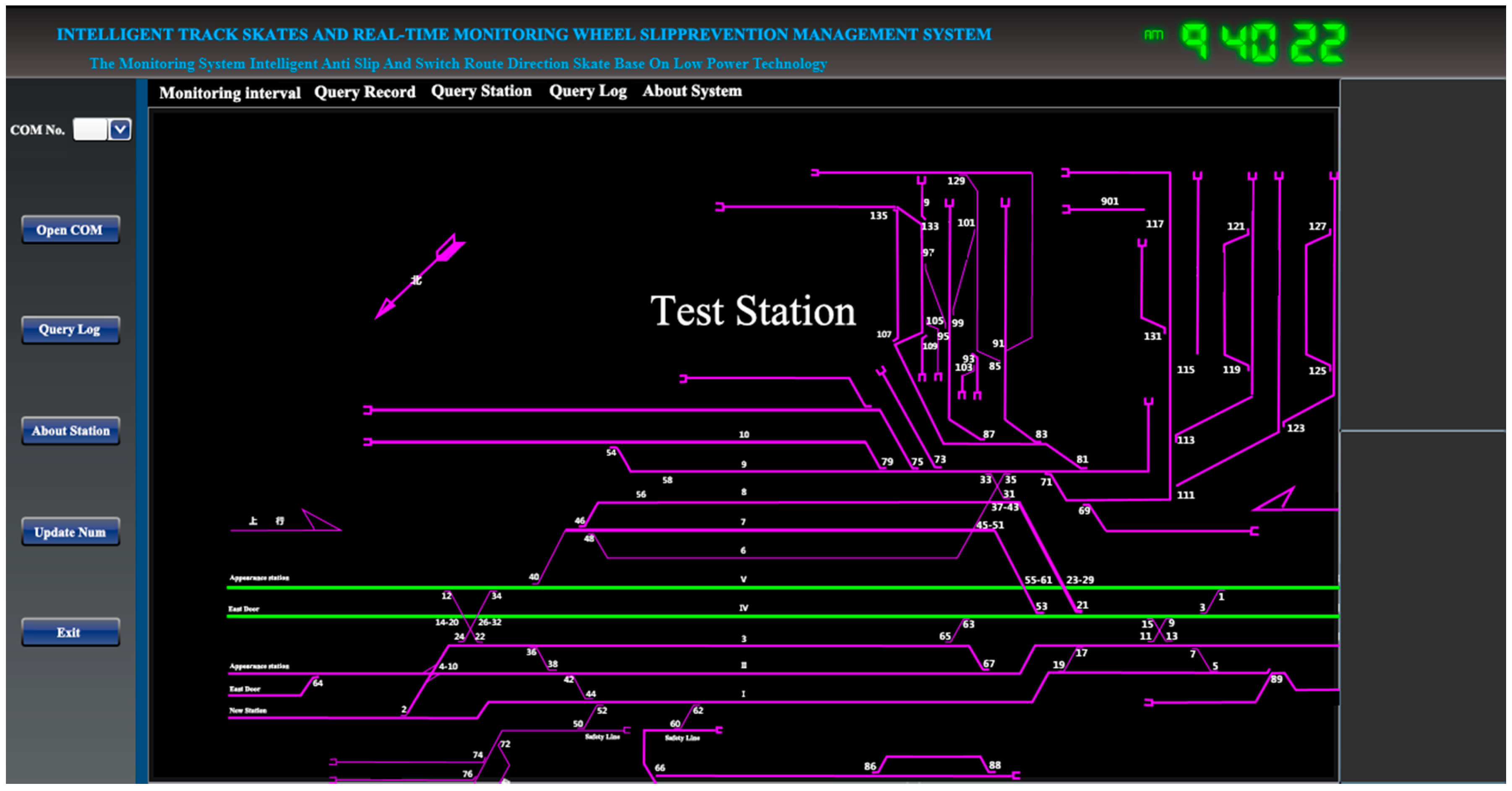1512x791 pixels.
Task: Expand the COM No. dropdown arrow
Action: click(120, 129)
